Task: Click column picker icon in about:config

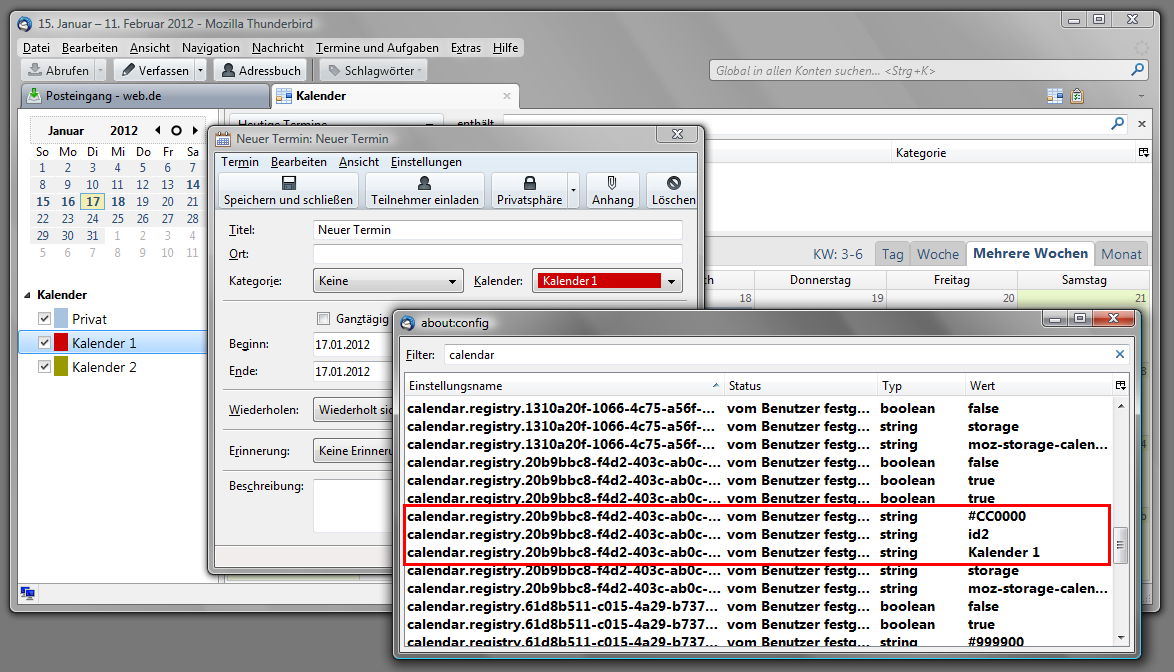Action: pos(1120,385)
